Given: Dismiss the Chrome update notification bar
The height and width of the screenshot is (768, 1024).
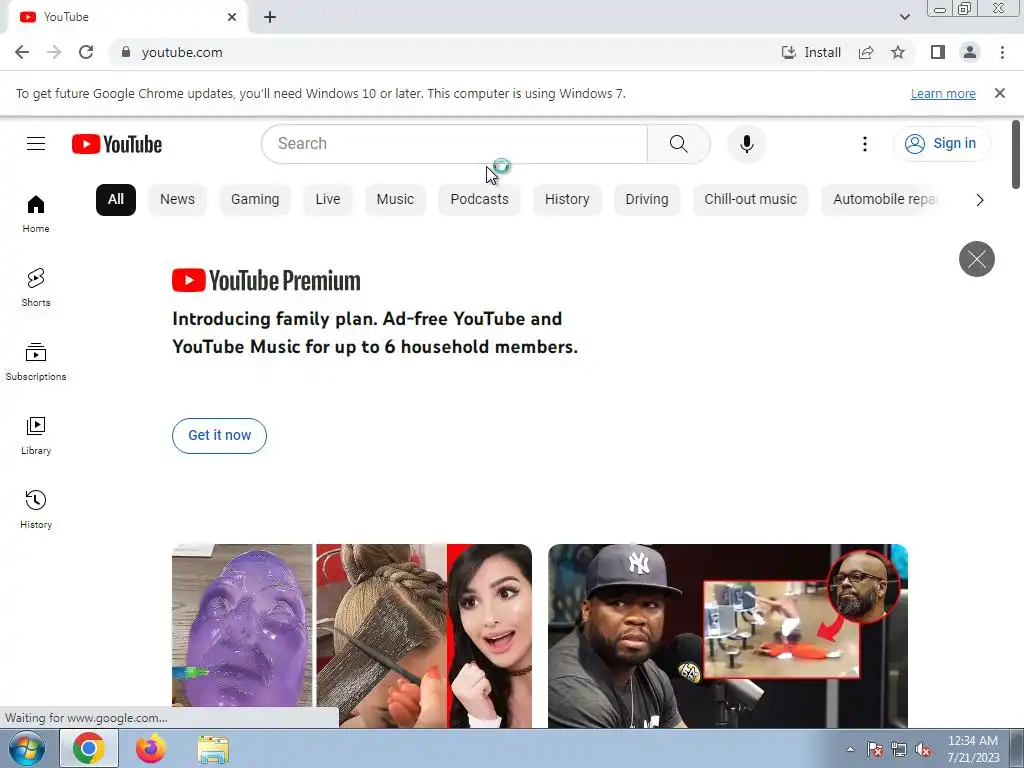Looking at the screenshot, I should point(999,93).
